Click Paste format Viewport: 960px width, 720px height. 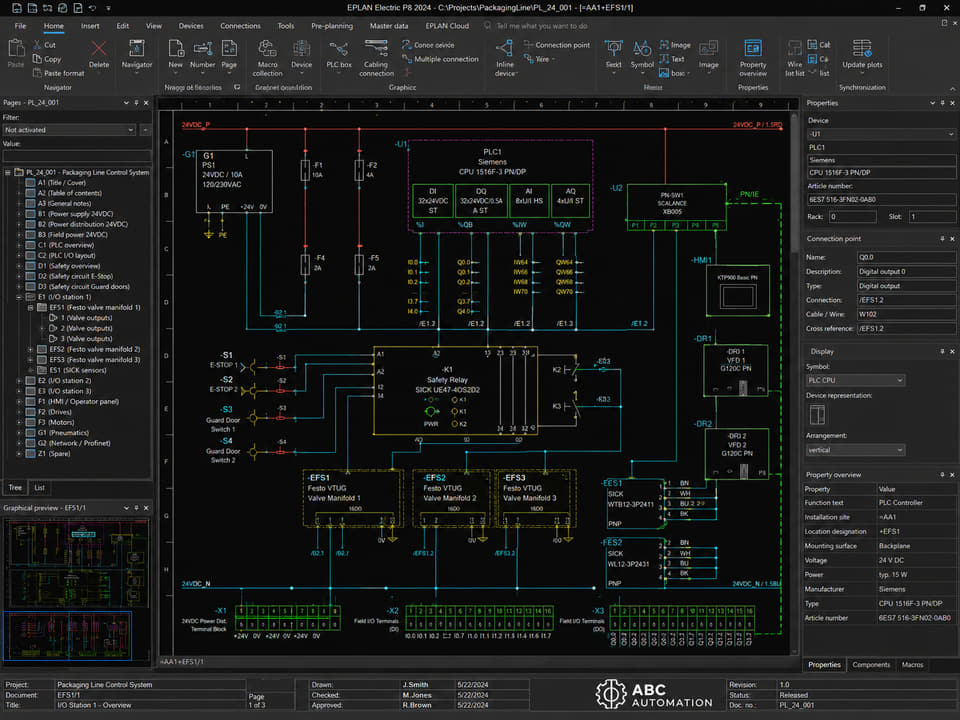coord(58,73)
